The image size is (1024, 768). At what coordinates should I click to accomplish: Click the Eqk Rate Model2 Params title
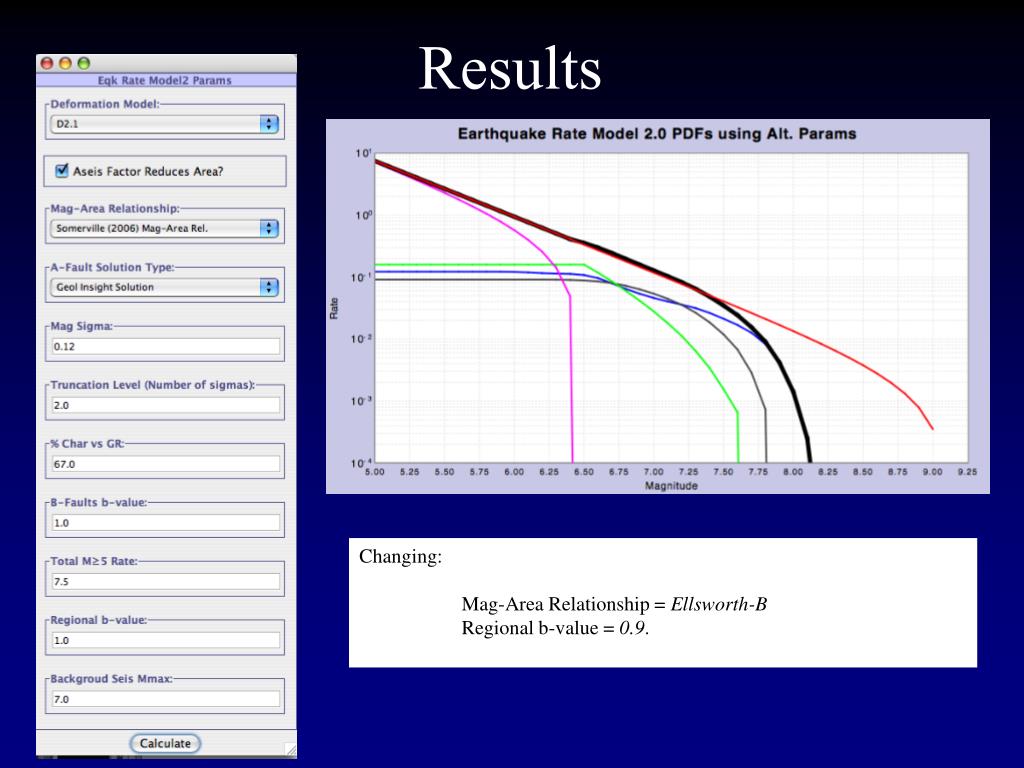click(165, 80)
